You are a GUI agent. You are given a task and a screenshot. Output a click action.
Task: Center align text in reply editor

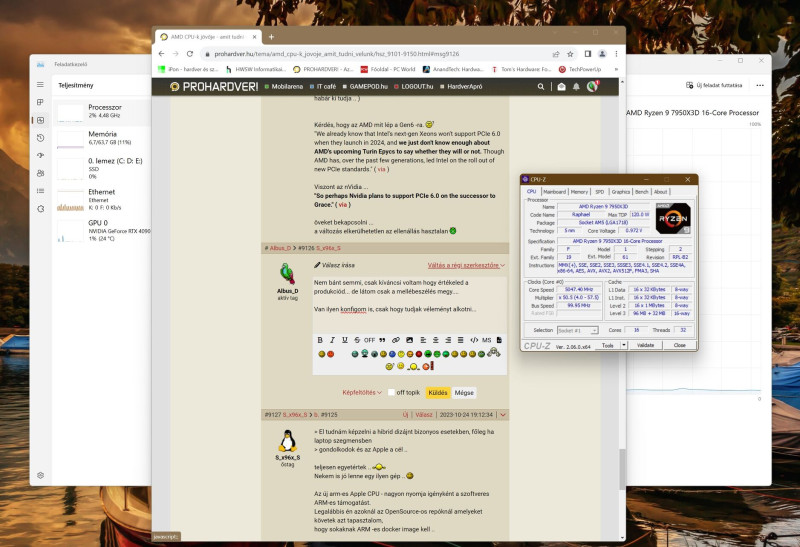pyautogui.click(x=436, y=340)
